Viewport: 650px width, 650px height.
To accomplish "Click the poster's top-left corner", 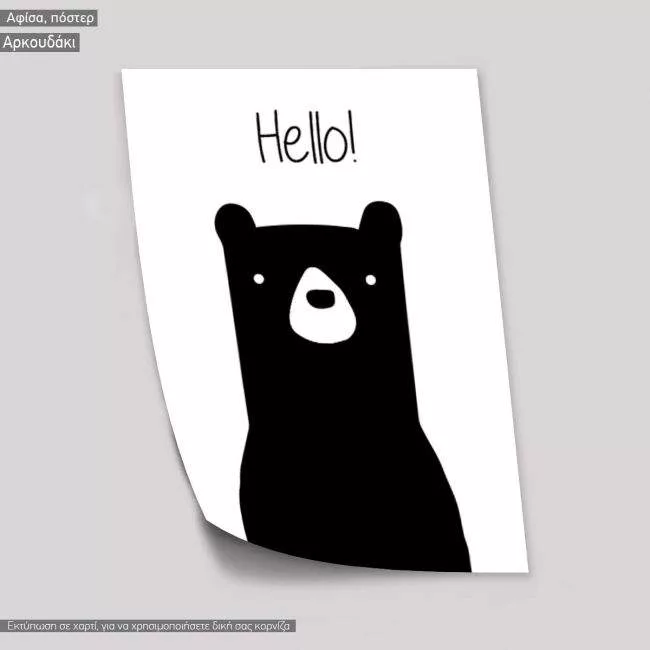I will point(126,72).
